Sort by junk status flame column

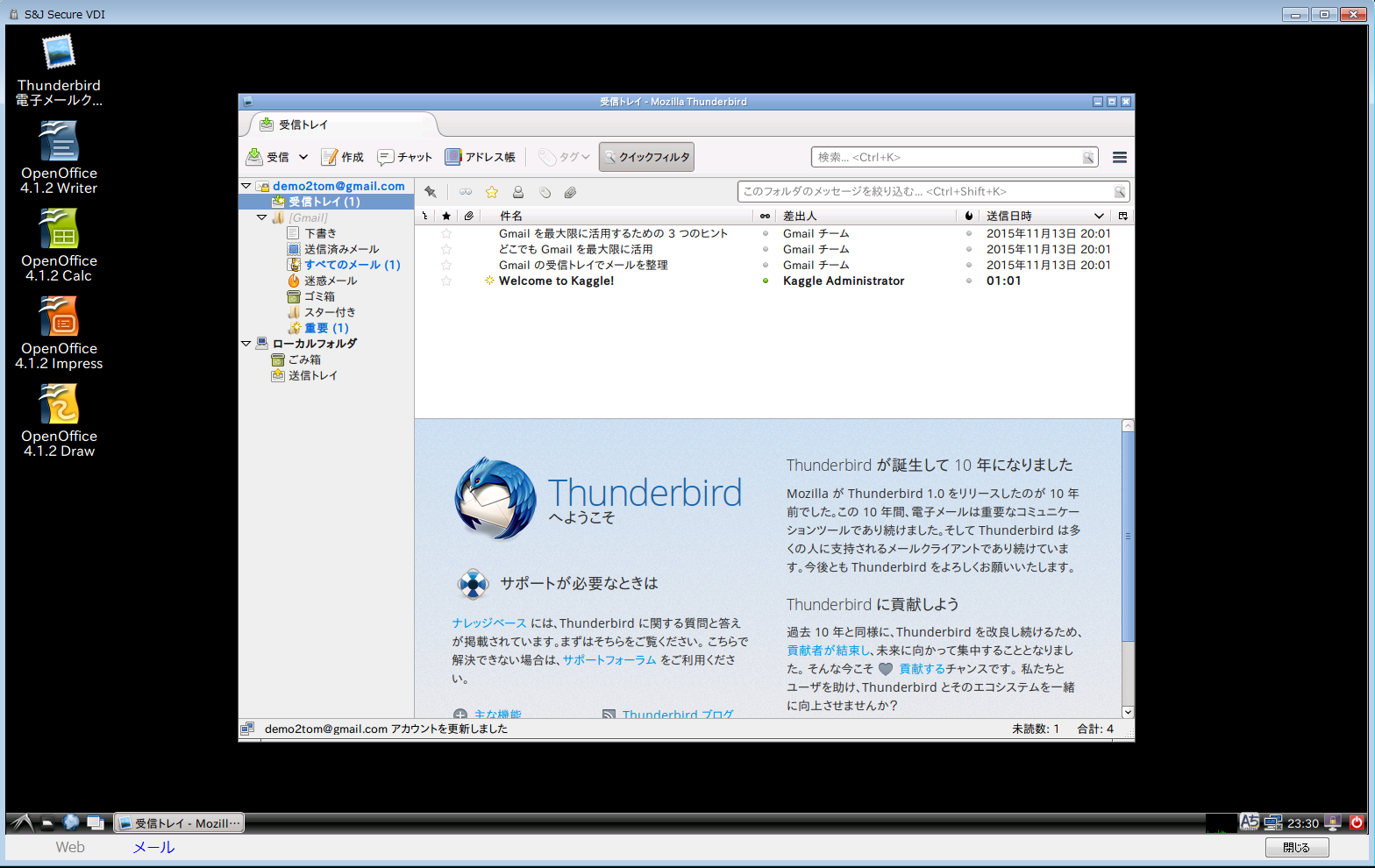(x=968, y=216)
